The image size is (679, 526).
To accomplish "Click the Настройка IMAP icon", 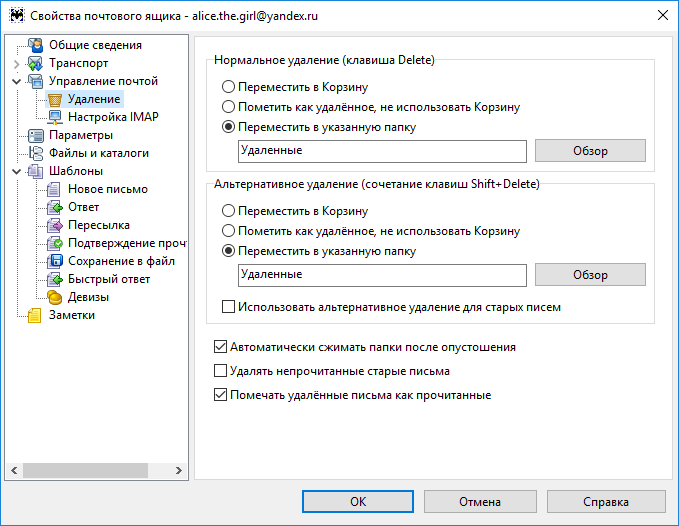I will coord(55,117).
